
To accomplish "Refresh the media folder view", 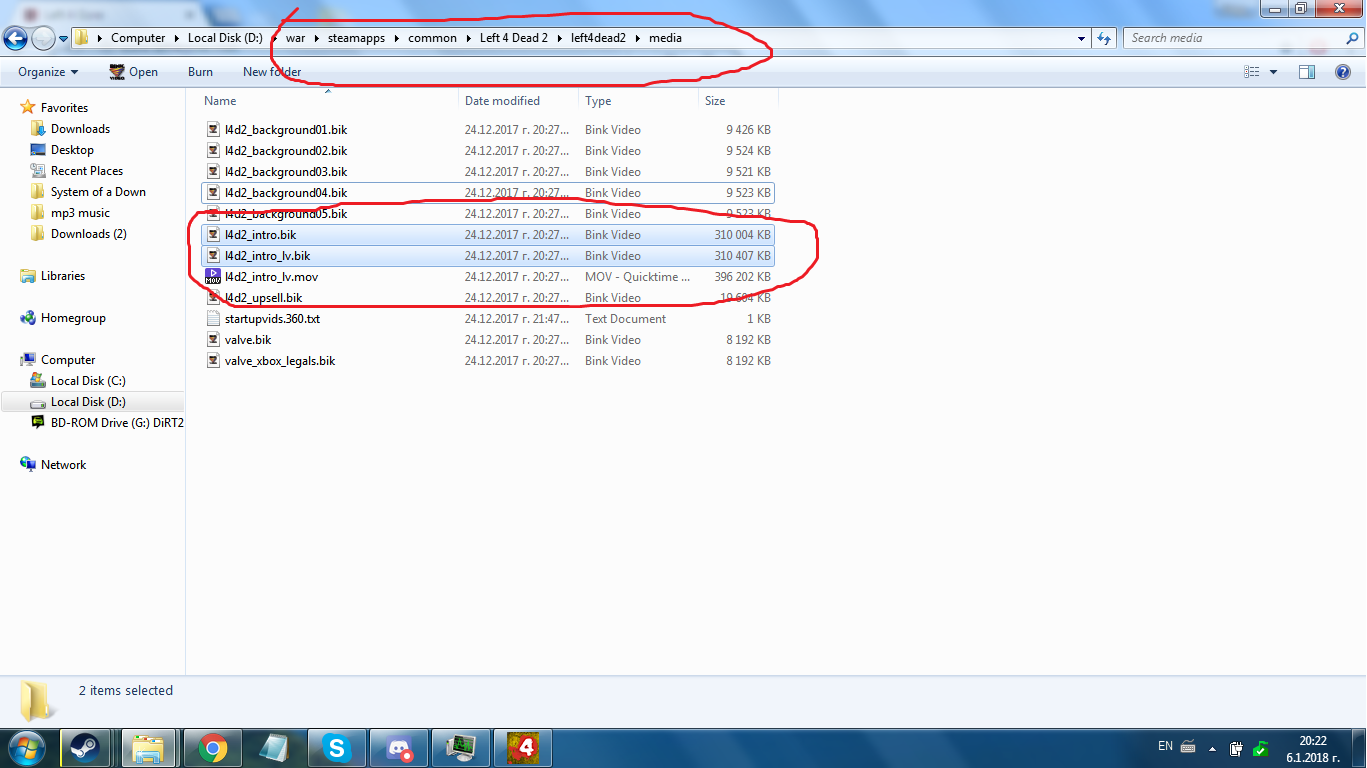I will click(1104, 38).
